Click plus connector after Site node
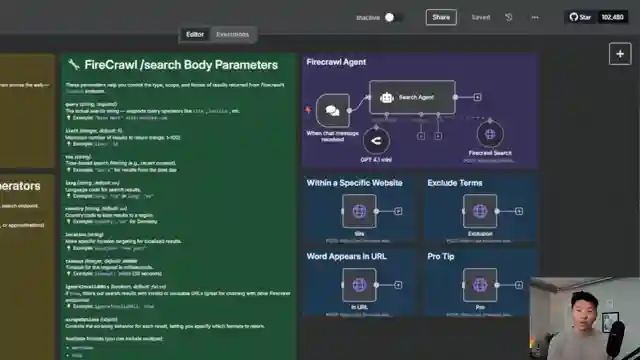640x360 pixels. click(398, 211)
